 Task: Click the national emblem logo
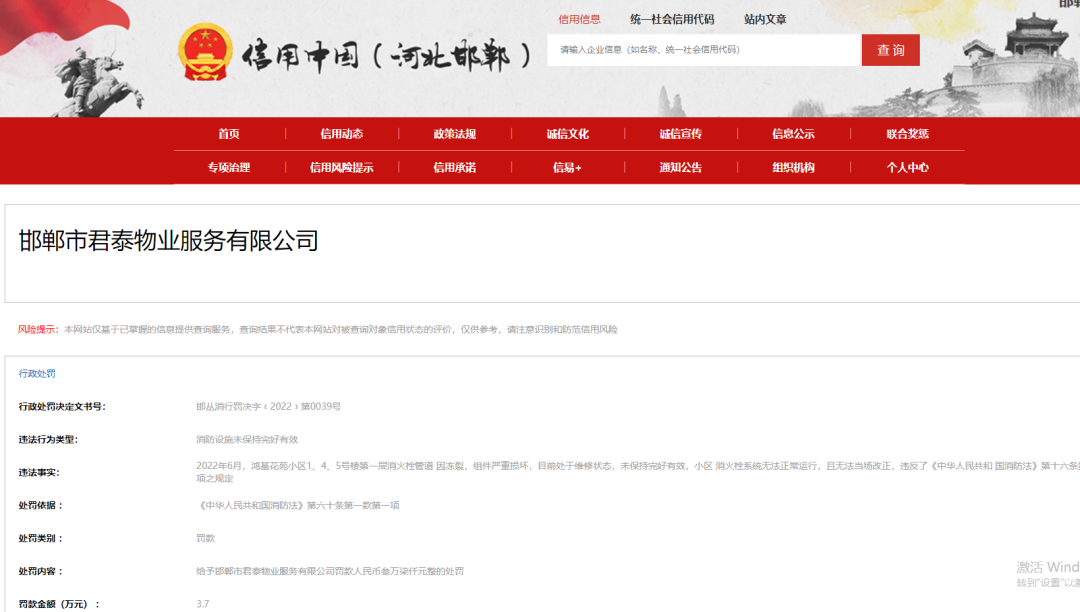(x=205, y=52)
